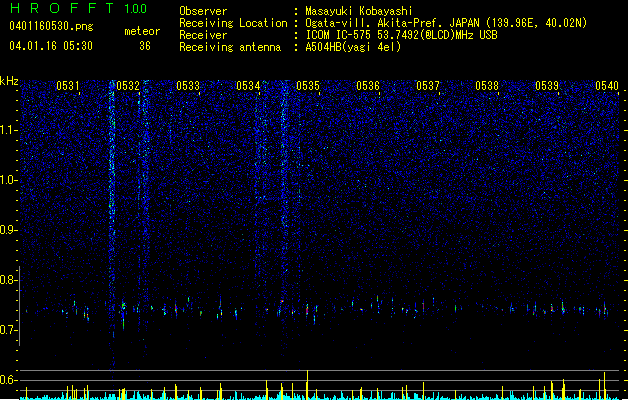Click the 0.8 kHz axis tick label
The image size is (629, 400).
click(x=9, y=280)
